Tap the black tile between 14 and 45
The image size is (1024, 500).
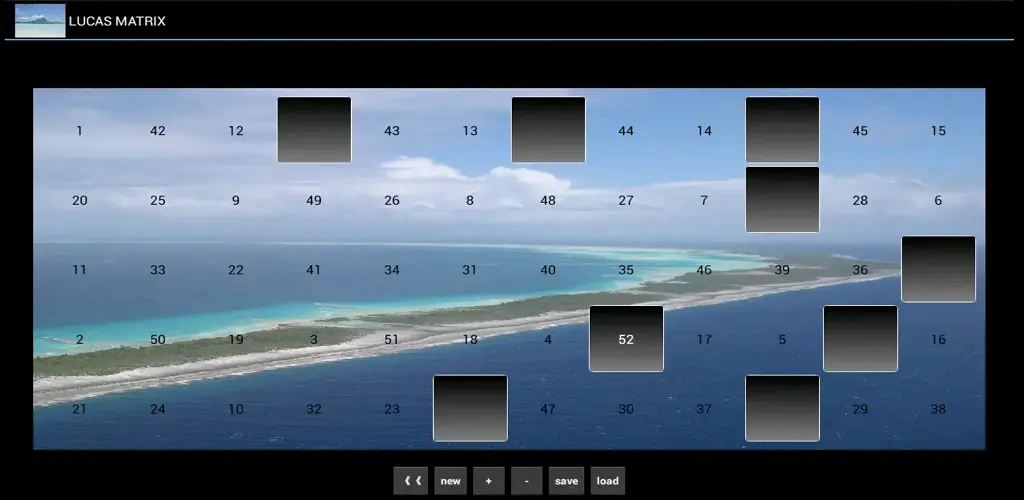(782, 130)
